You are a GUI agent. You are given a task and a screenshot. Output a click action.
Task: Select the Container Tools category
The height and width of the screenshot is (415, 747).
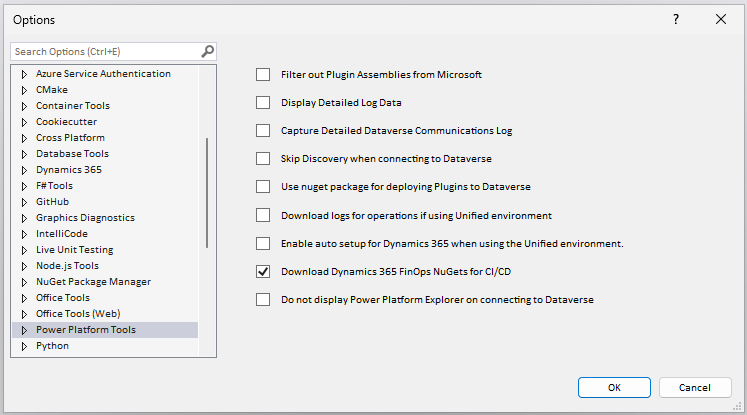point(73,106)
